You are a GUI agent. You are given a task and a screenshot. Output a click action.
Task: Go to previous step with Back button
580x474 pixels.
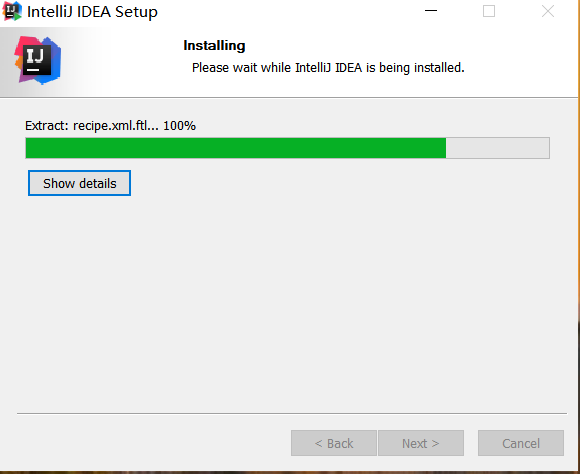pos(334,443)
